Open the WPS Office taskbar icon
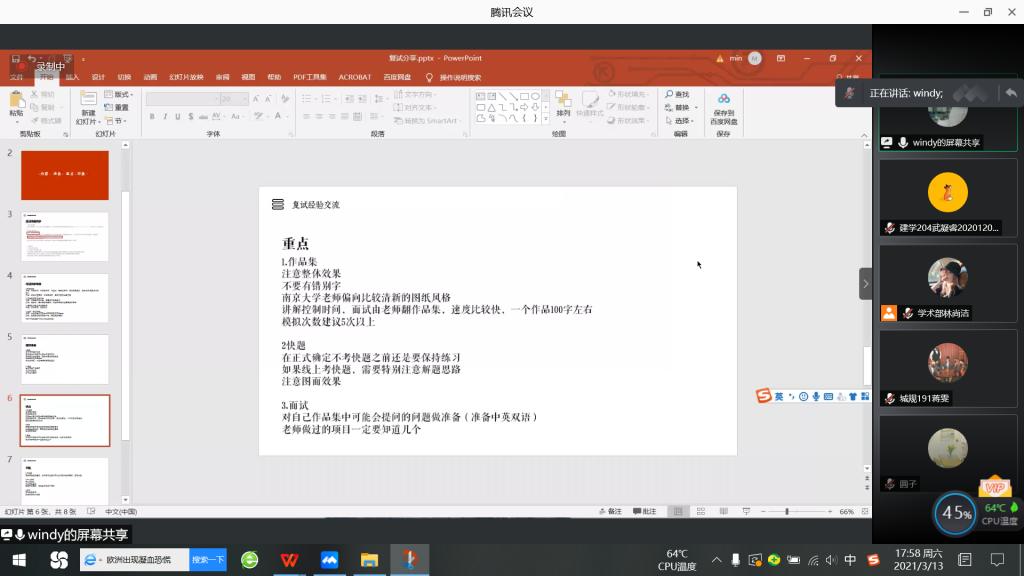Image resolution: width=1024 pixels, height=576 pixels. pos(289,560)
